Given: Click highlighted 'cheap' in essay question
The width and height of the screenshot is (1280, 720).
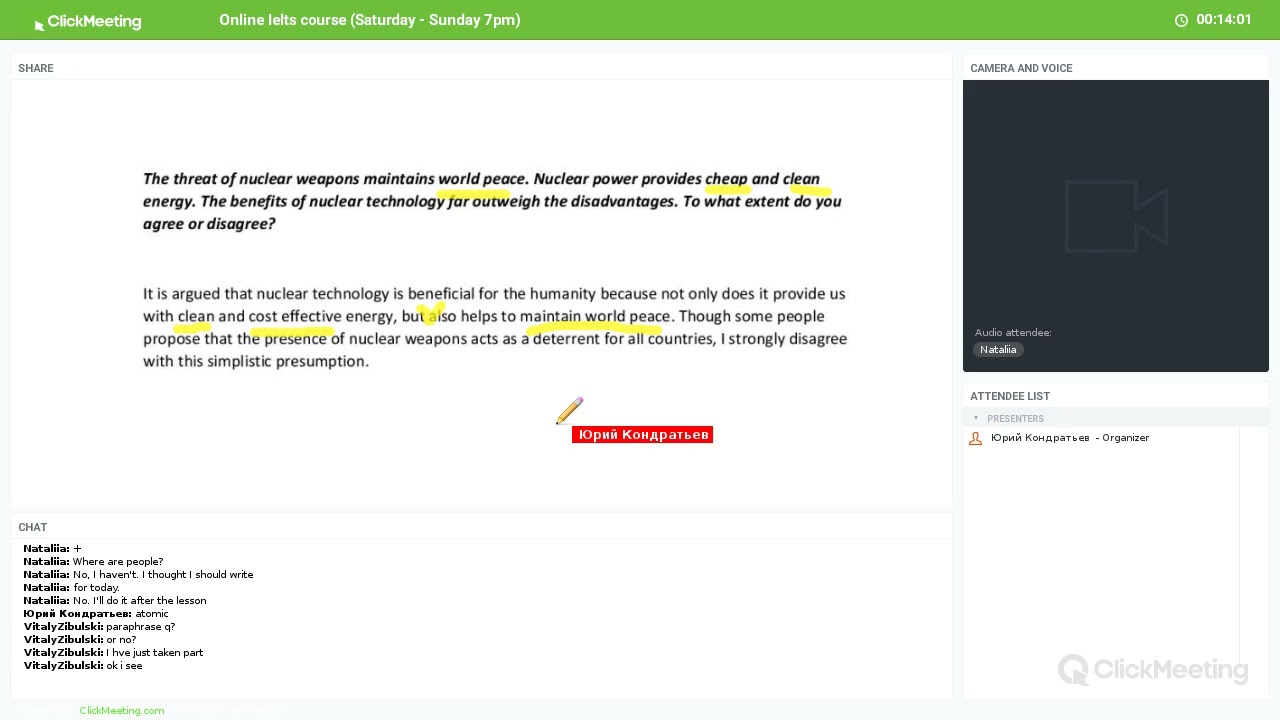Looking at the screenshot, I should 727,179.
